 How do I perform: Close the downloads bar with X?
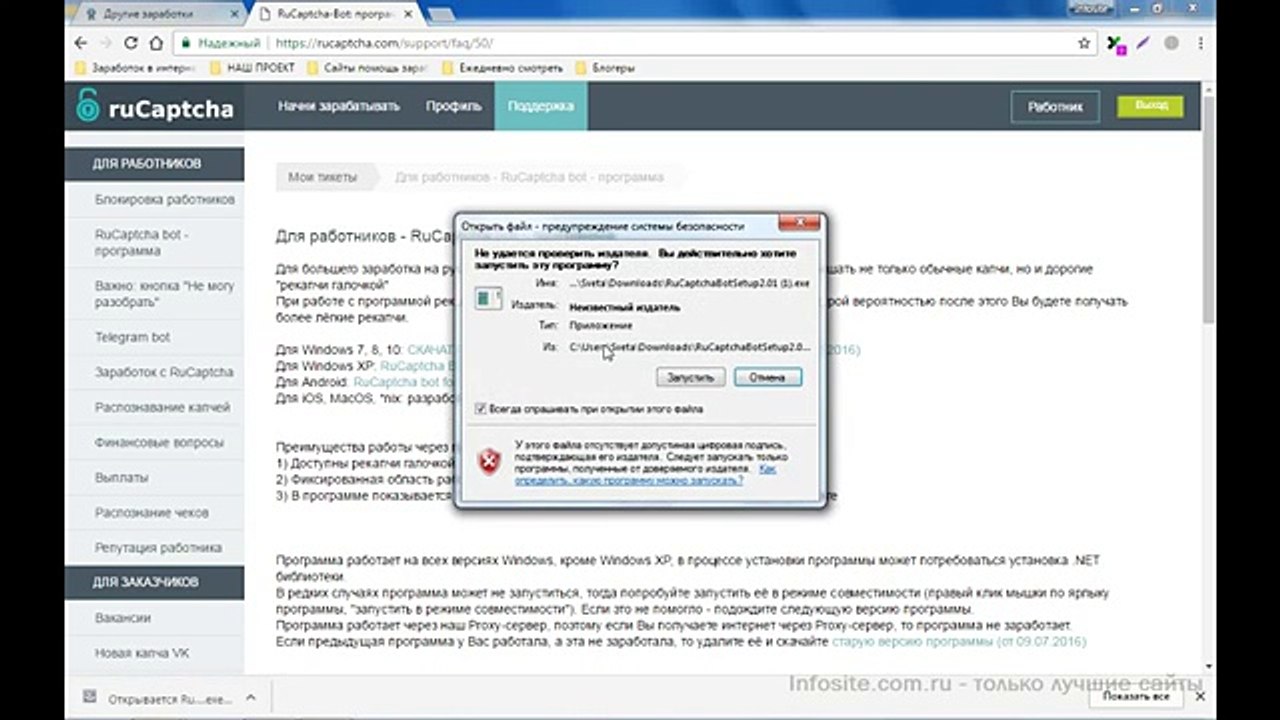(x=1200, y=696)
